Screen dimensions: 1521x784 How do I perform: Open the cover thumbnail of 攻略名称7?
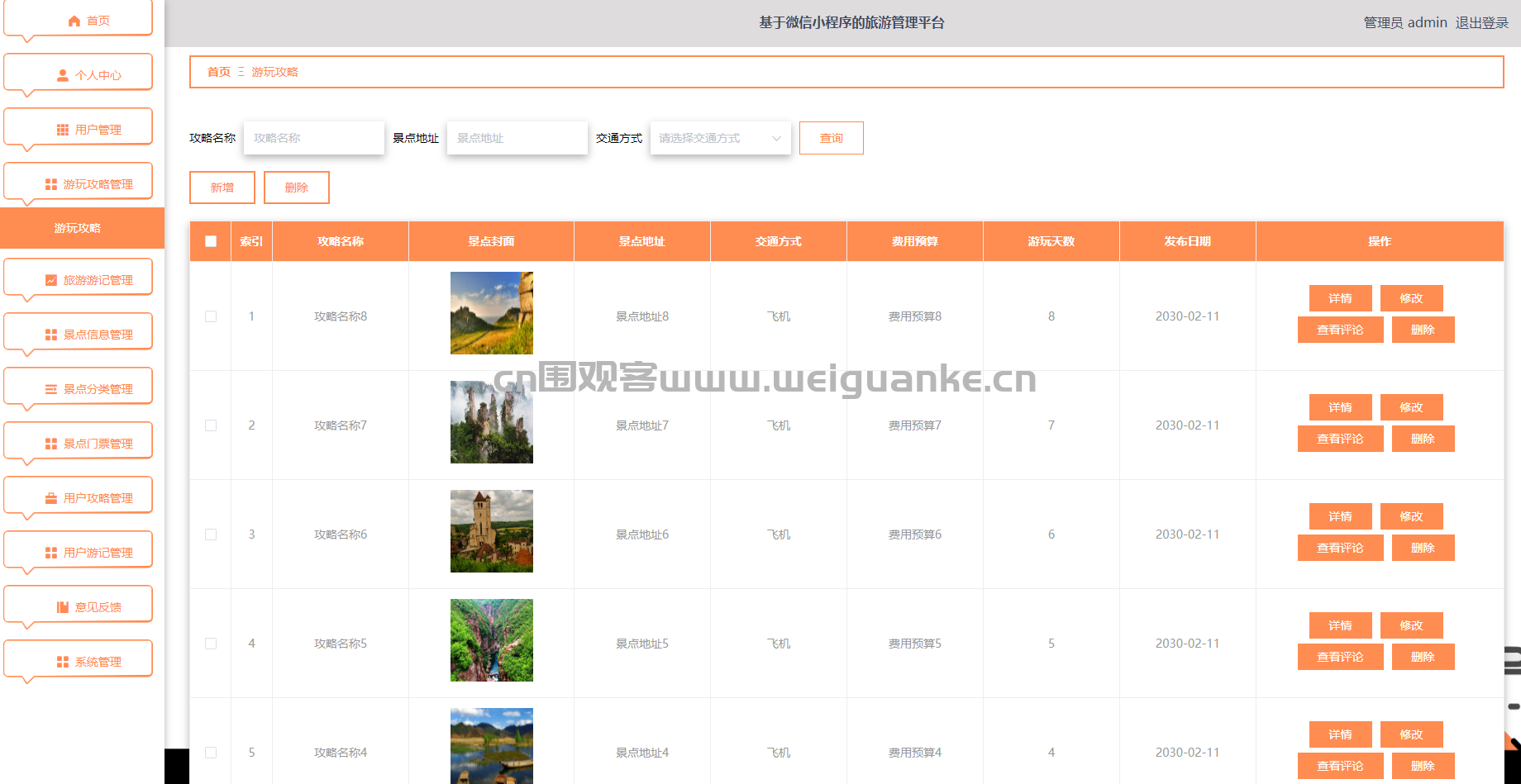coord(491,422)
